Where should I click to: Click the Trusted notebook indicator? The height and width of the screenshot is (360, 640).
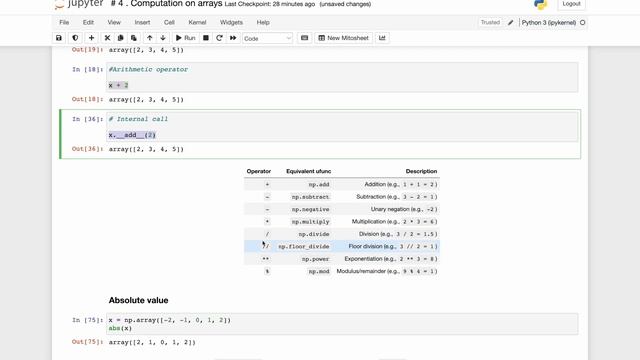490,22
